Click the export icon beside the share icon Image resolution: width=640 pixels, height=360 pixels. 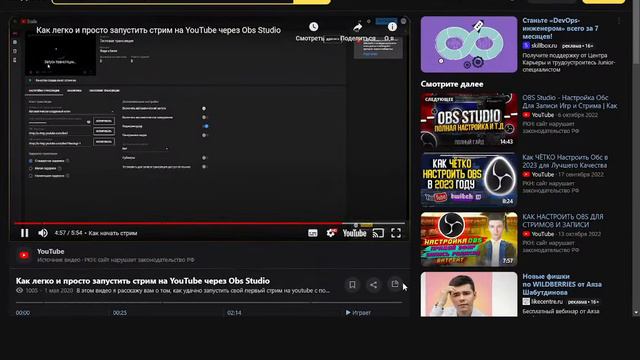(x=395, y=284)
